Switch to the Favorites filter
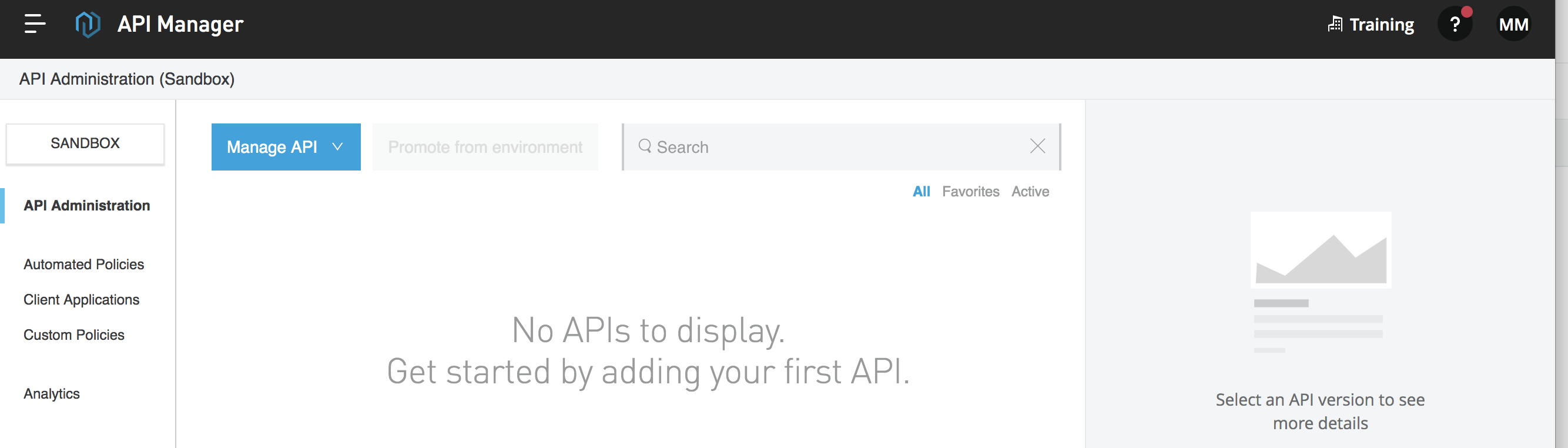The width and height of the screenshot is (1568, 448). 971,192
